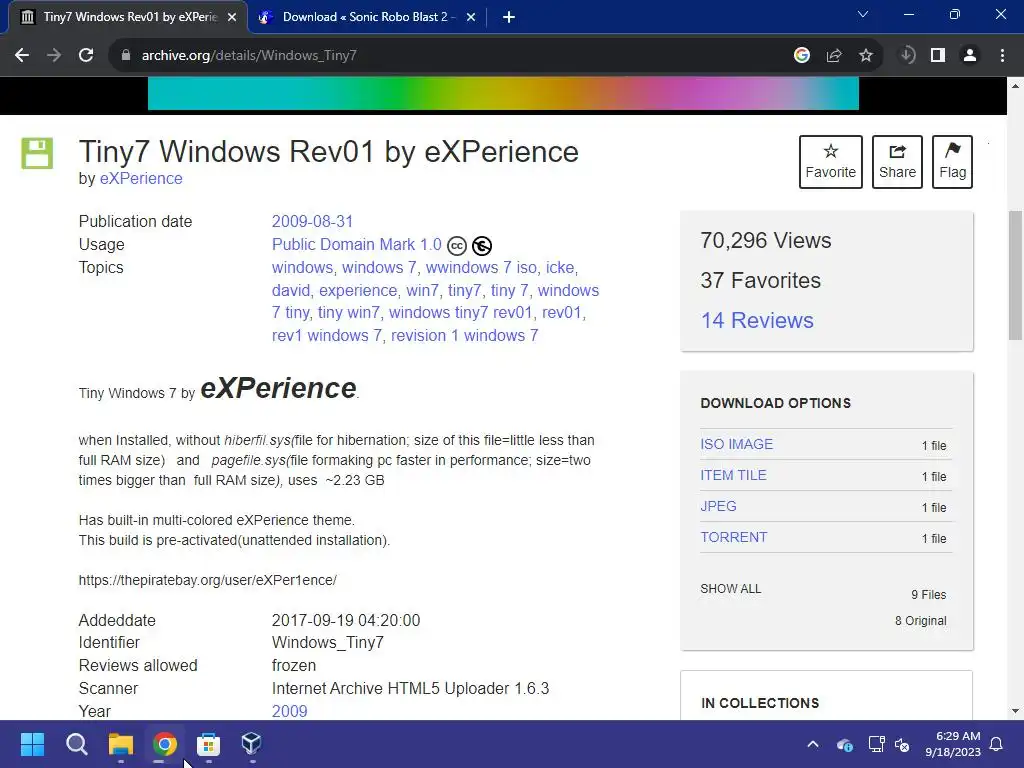Open a new browser tab
Image resolution: width=1024 pixels, height=768 pixels.
(x=509, y=18)
